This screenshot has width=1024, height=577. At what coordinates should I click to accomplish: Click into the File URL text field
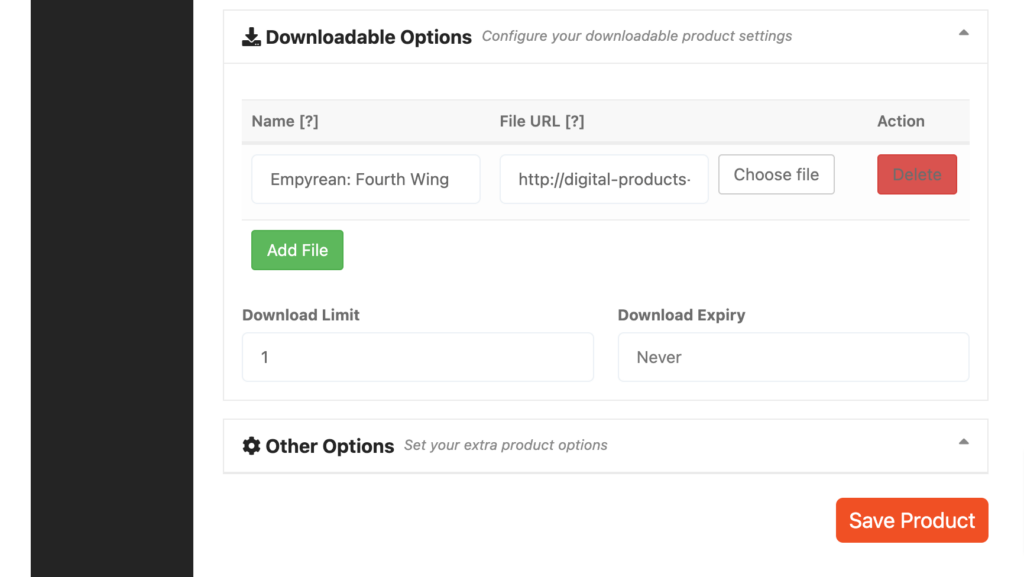[603, 179]
